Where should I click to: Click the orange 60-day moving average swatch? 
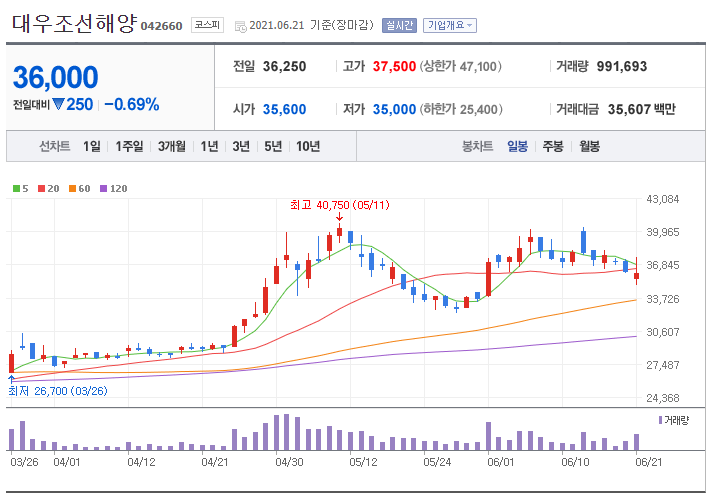(72, 189)
